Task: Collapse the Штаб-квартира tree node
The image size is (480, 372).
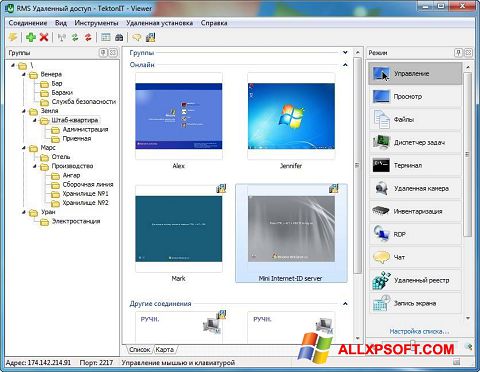Action: (x=35, y=120)
